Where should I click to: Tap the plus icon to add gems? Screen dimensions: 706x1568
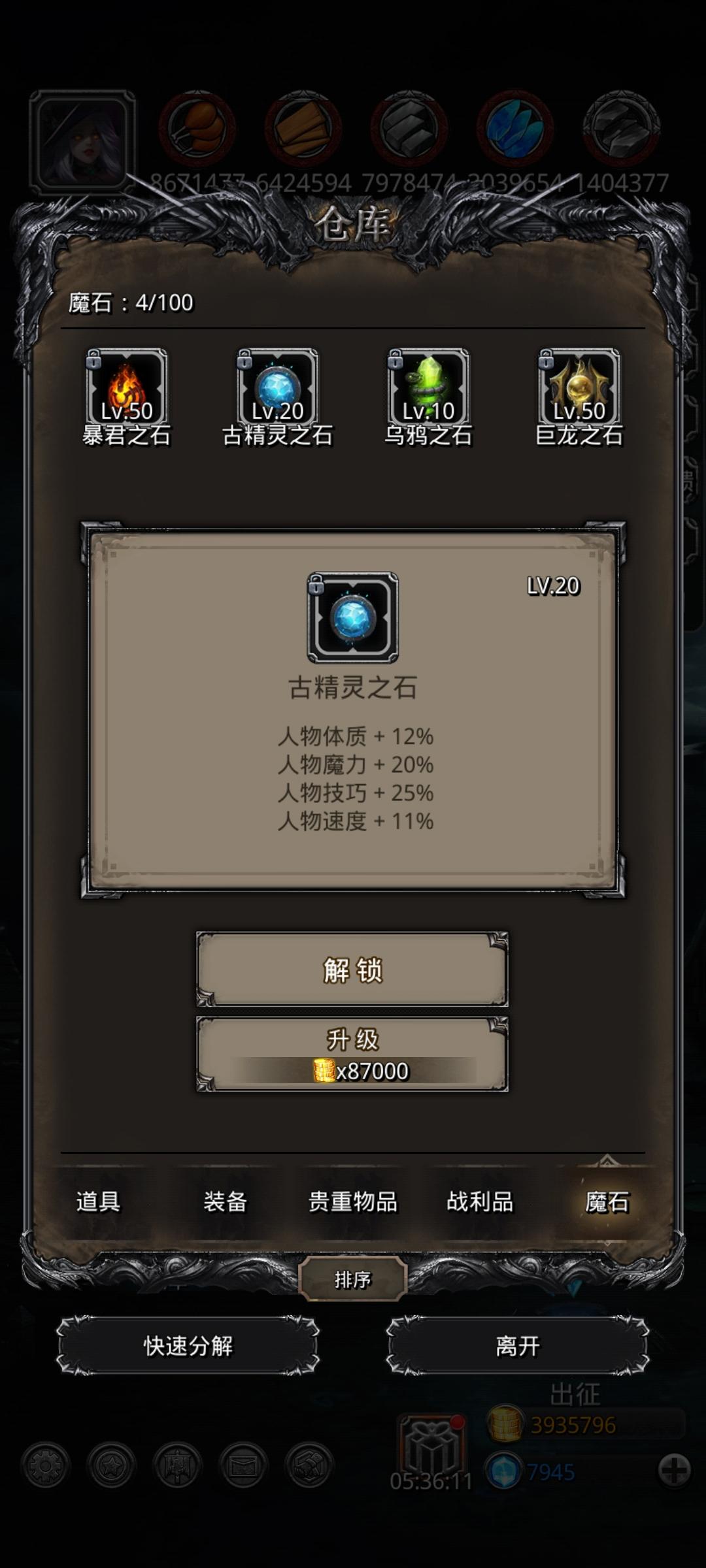(x=674, y=1471)
